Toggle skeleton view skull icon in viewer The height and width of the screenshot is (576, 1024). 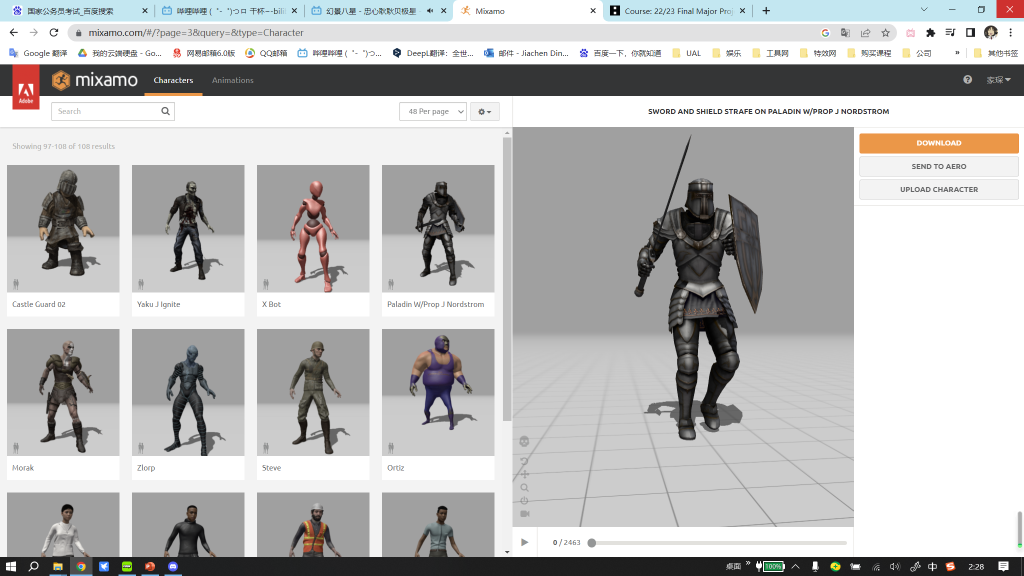(x=524, y=441)
